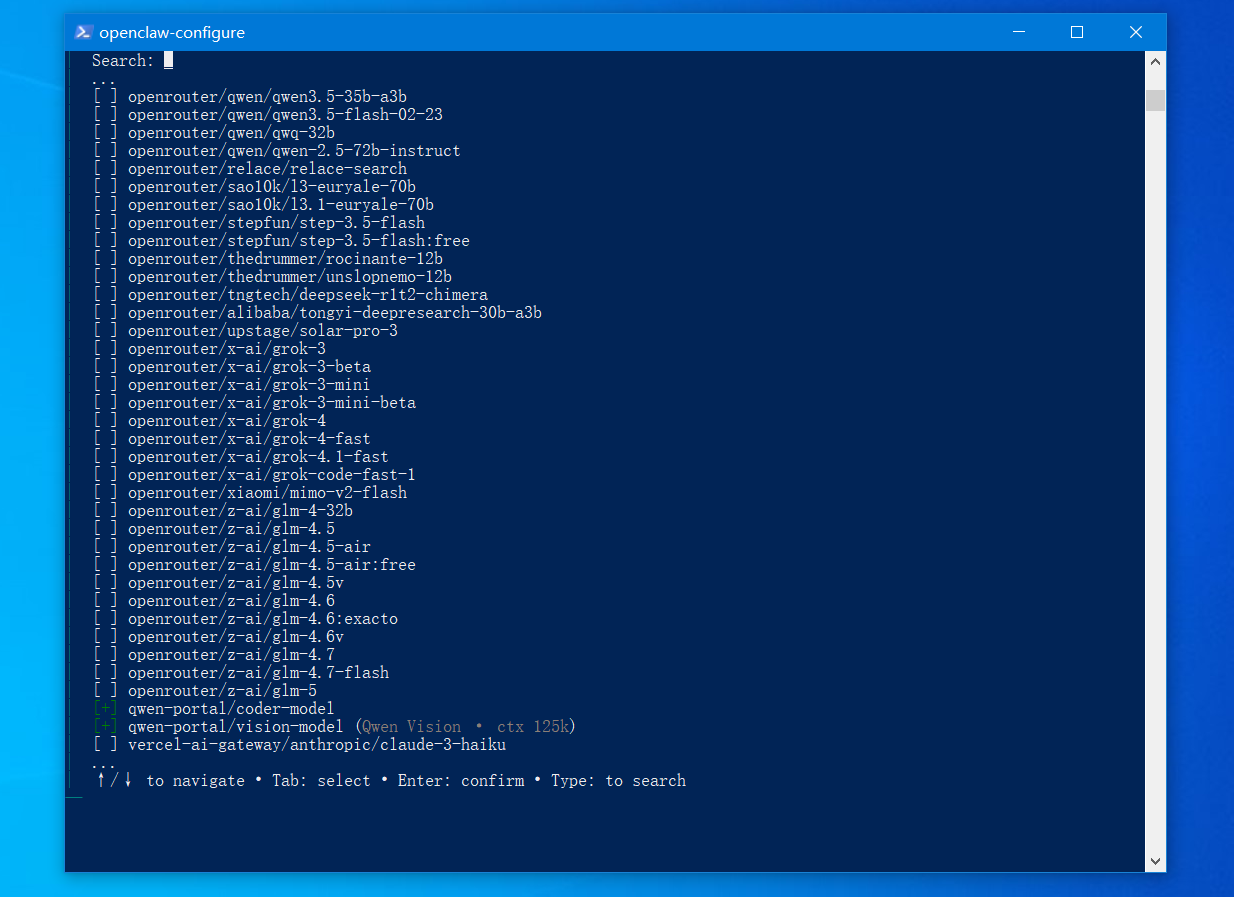The image size is (1234, 897).
Task: Enable checkbox for openrouter/z-ai/glm-5
Action: coord(105,691)
